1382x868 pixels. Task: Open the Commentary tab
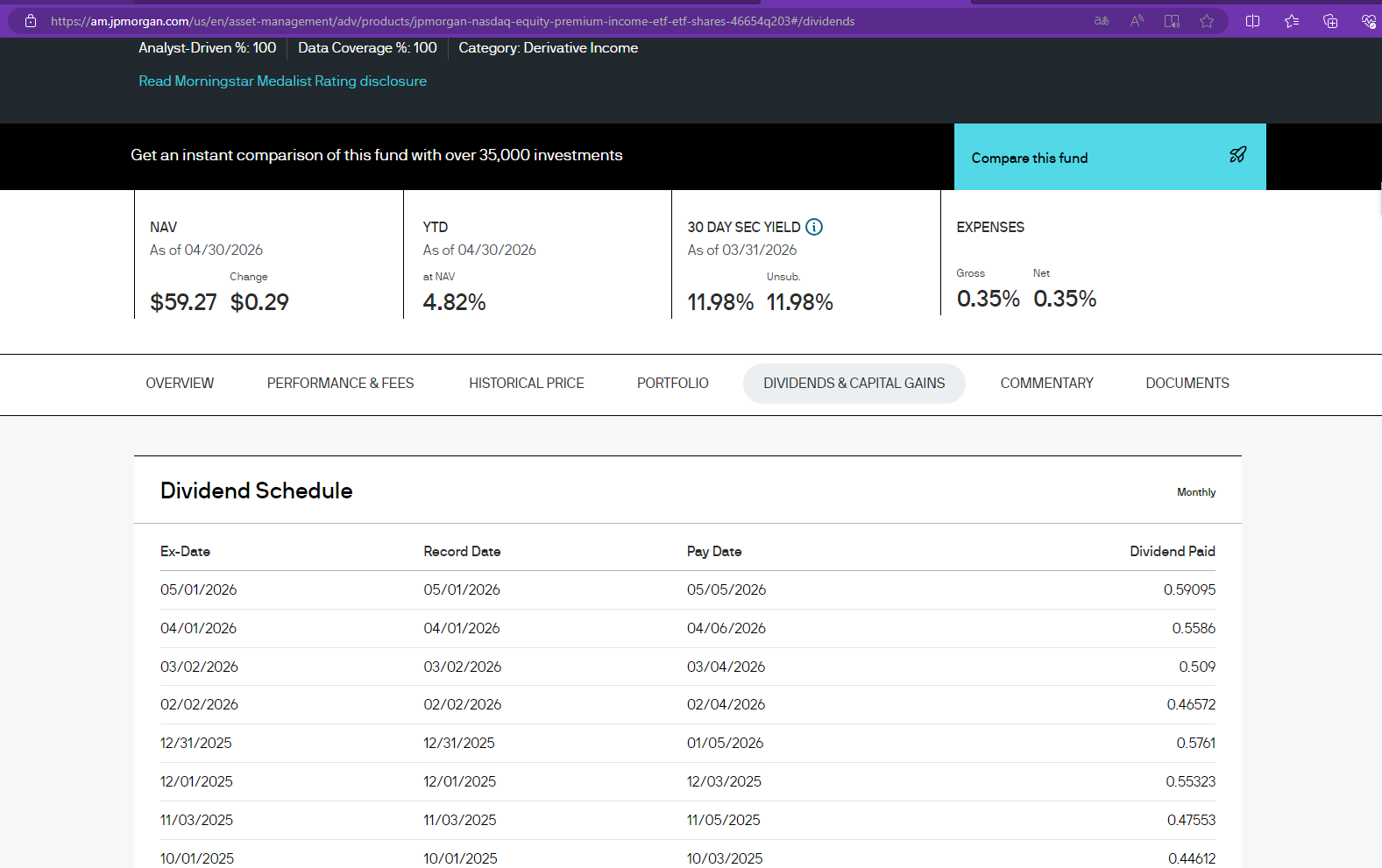tap(1046, 384)
